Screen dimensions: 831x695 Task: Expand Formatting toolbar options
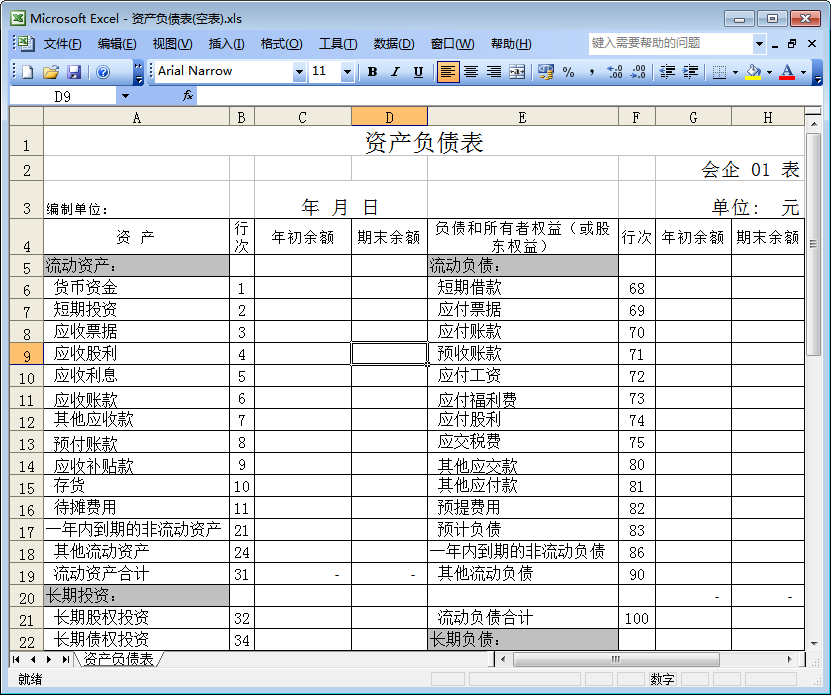coord(818,73)
